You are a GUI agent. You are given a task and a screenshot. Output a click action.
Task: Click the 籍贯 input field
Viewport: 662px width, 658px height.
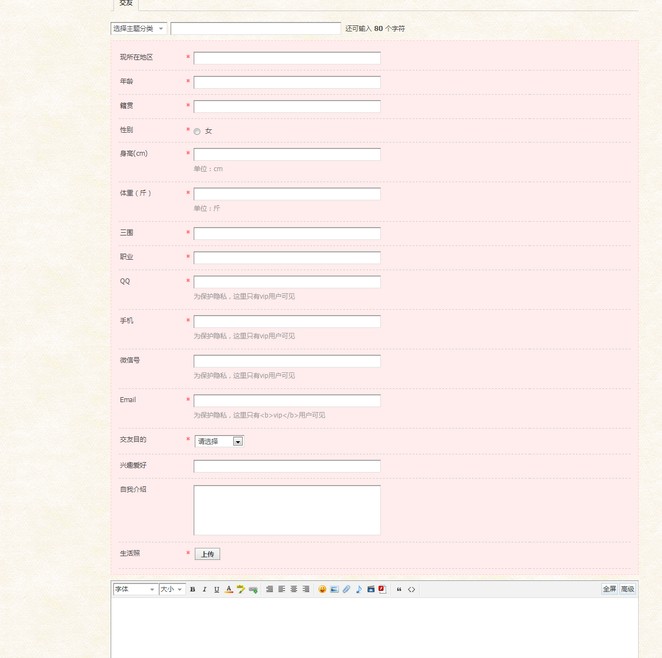(287, 106)
